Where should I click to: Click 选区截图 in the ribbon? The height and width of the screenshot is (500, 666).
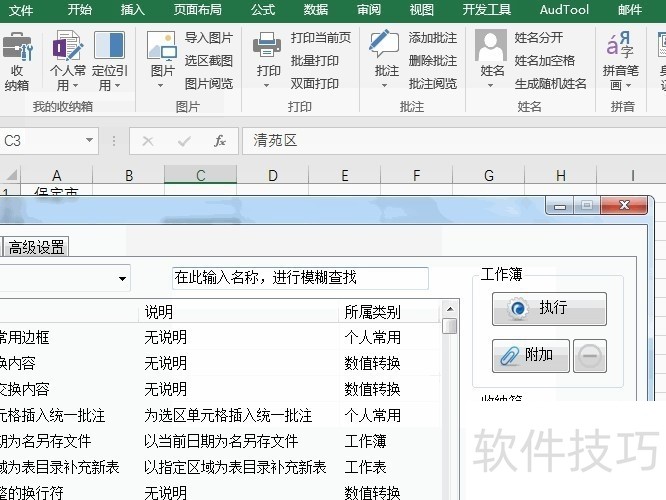tap(209, 61)
